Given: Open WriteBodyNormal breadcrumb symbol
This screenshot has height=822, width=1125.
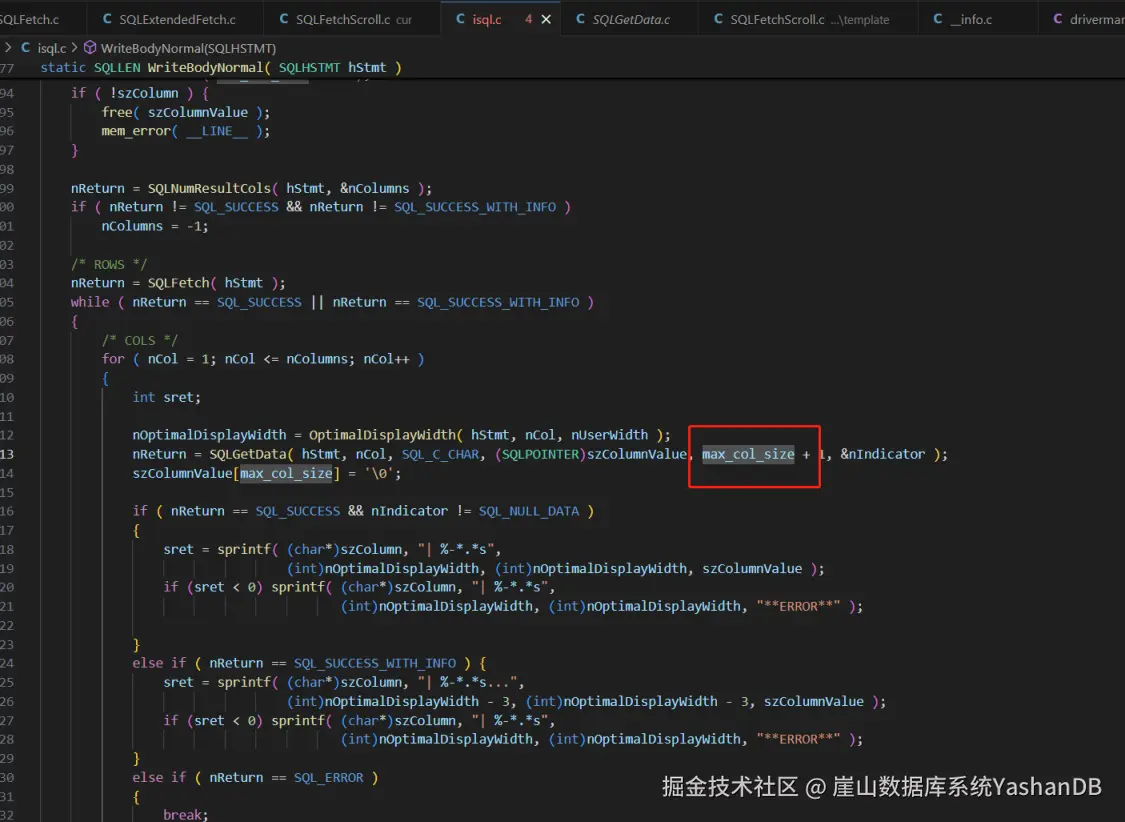Looking at the screenshot, I should tap(188, 48).
